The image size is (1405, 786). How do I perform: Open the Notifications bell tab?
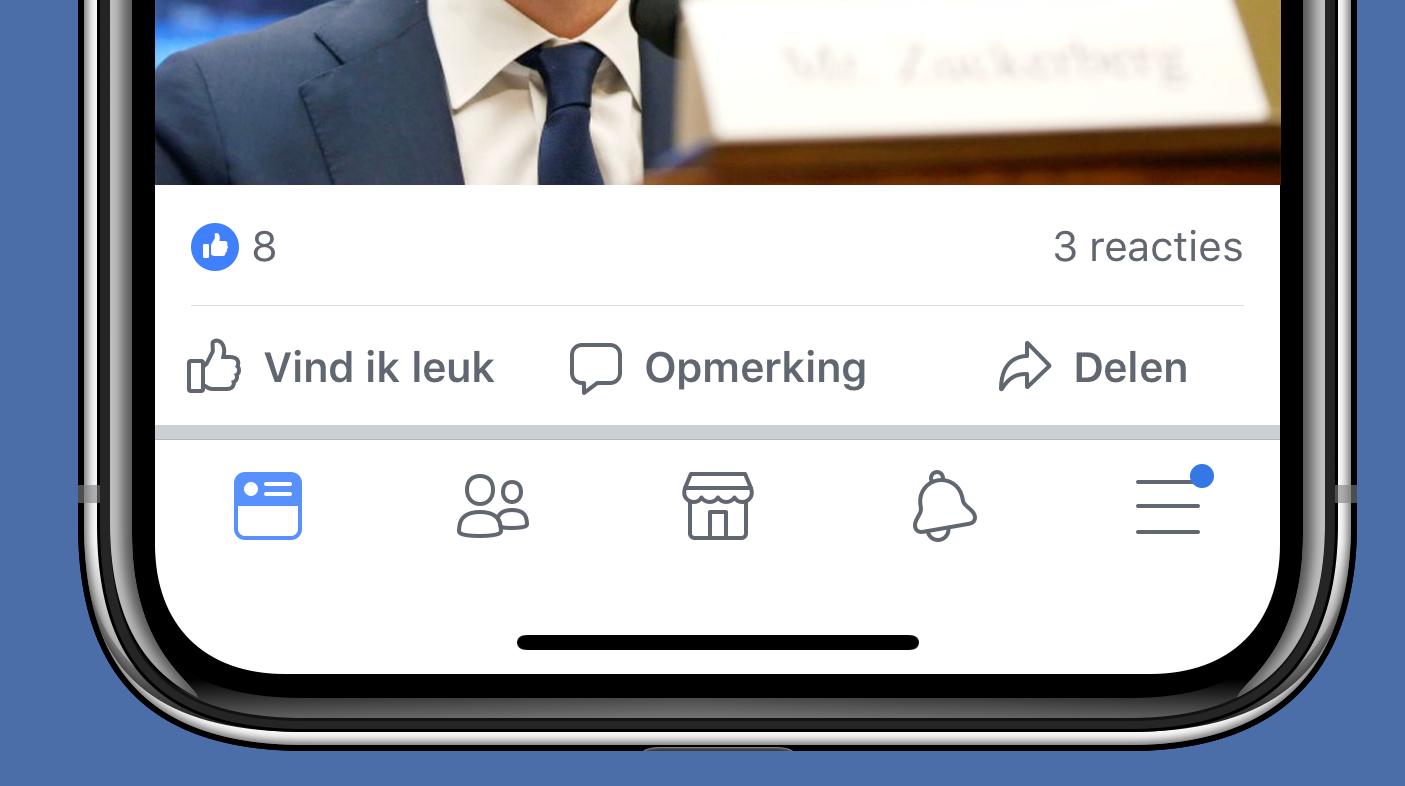click(x=944, y=506)
